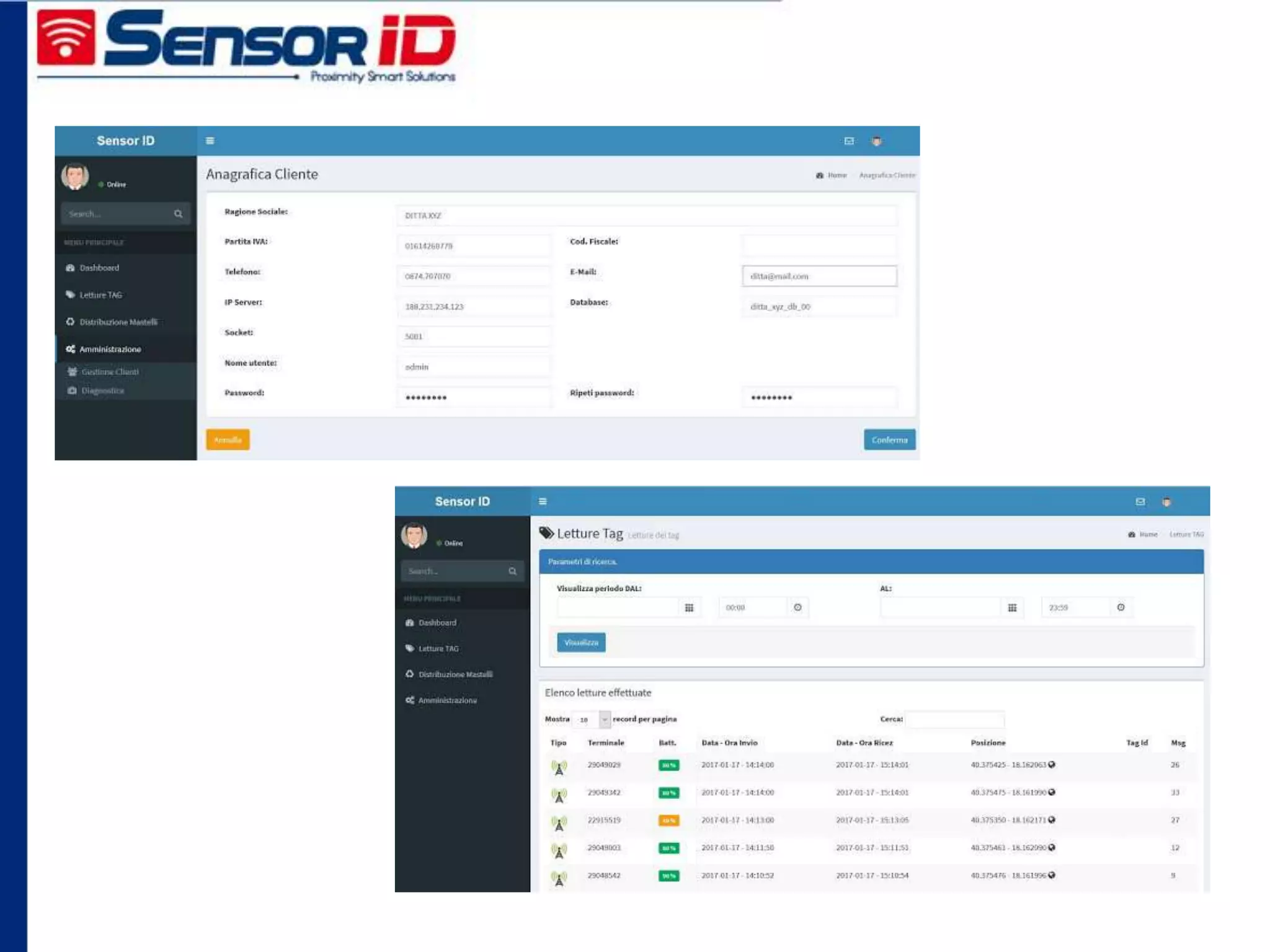Collapse the Amministrazione menu in top sidebar
Image resolution: width=1270 pixels, height=952 pixels.
[110, 350]
